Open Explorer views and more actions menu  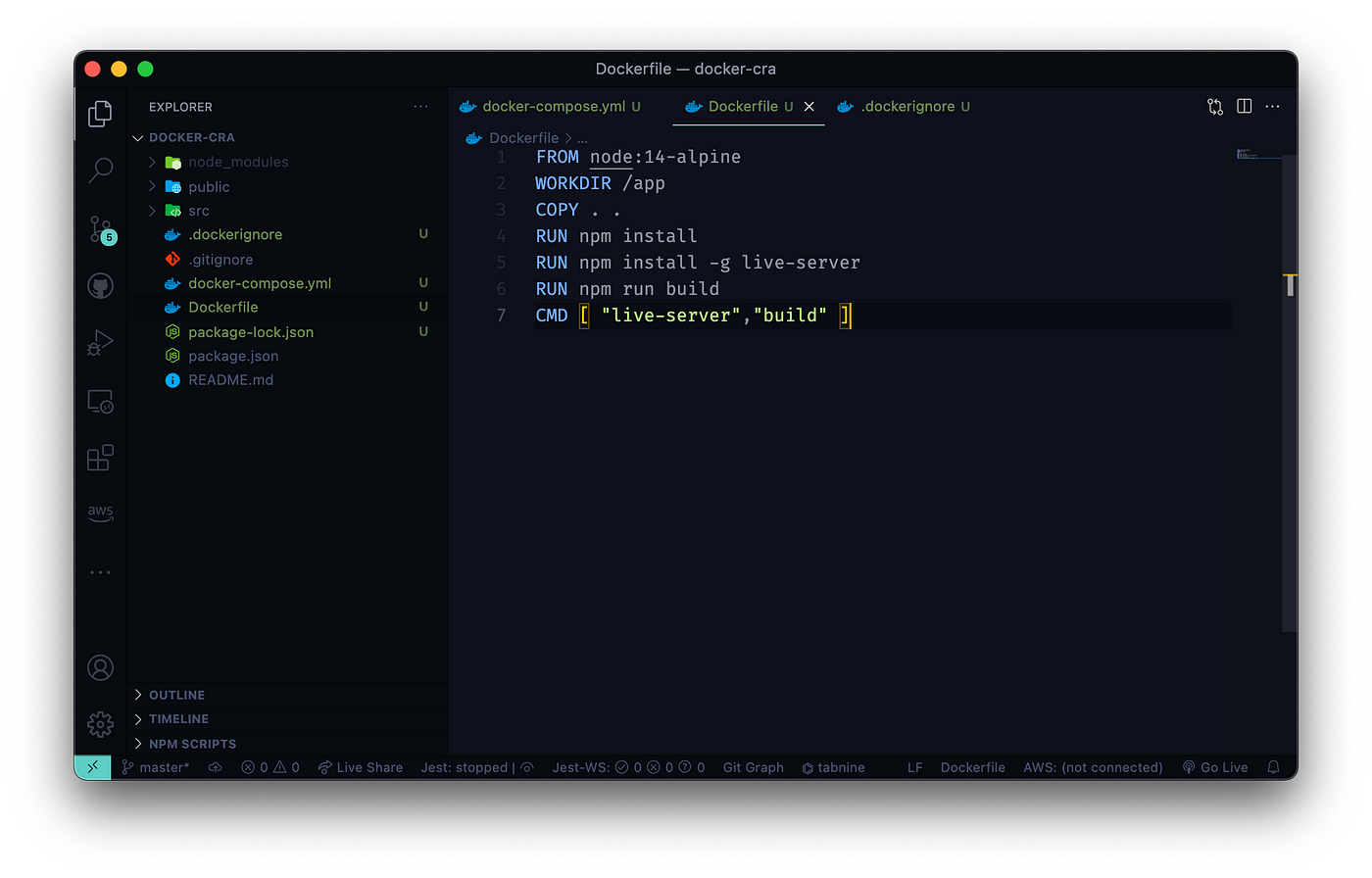click(420, 107)
